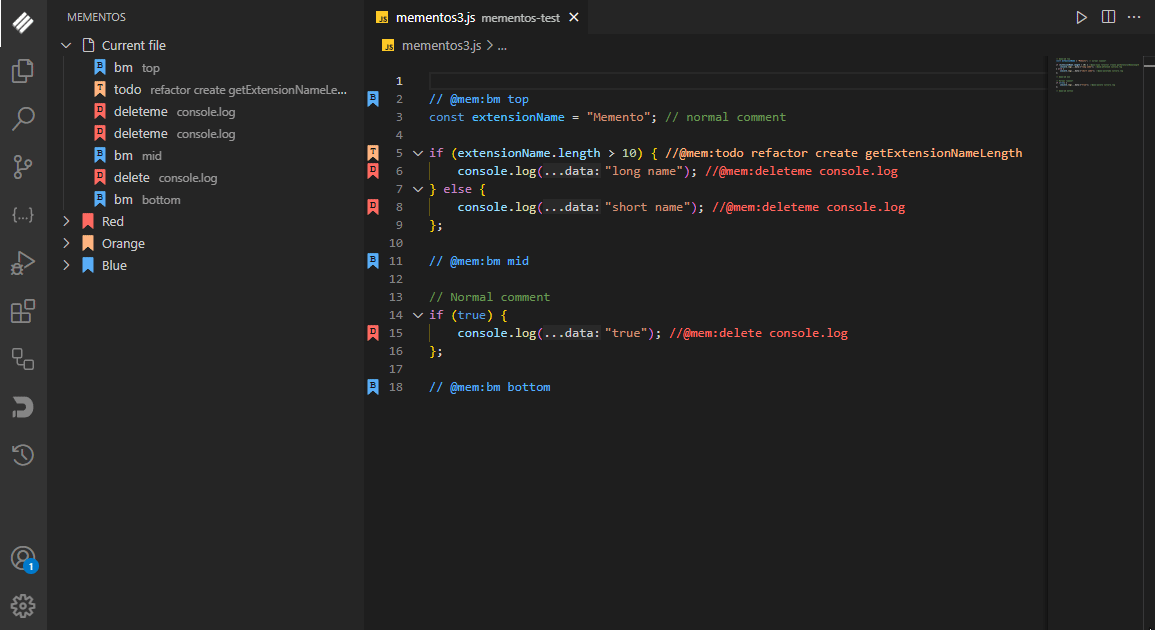1155x630 pixels.
Task: Split the editor to the right
Action: [x=1108, y=17]
